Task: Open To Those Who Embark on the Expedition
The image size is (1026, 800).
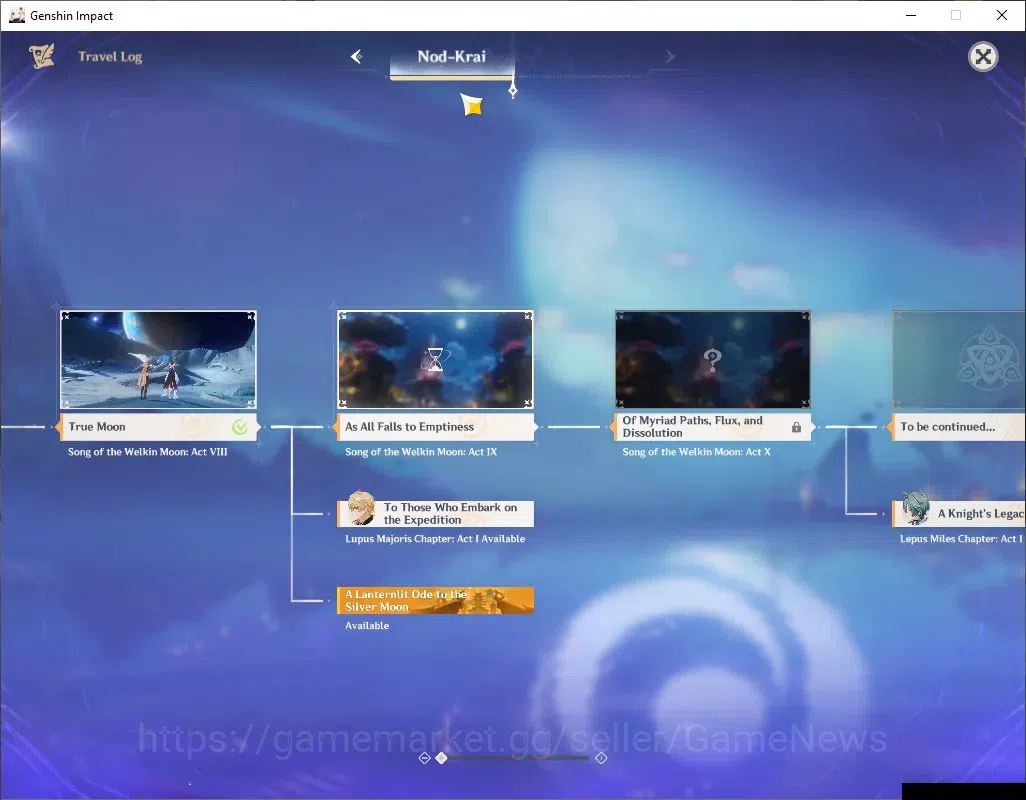Action: click(x=435, y=513)
